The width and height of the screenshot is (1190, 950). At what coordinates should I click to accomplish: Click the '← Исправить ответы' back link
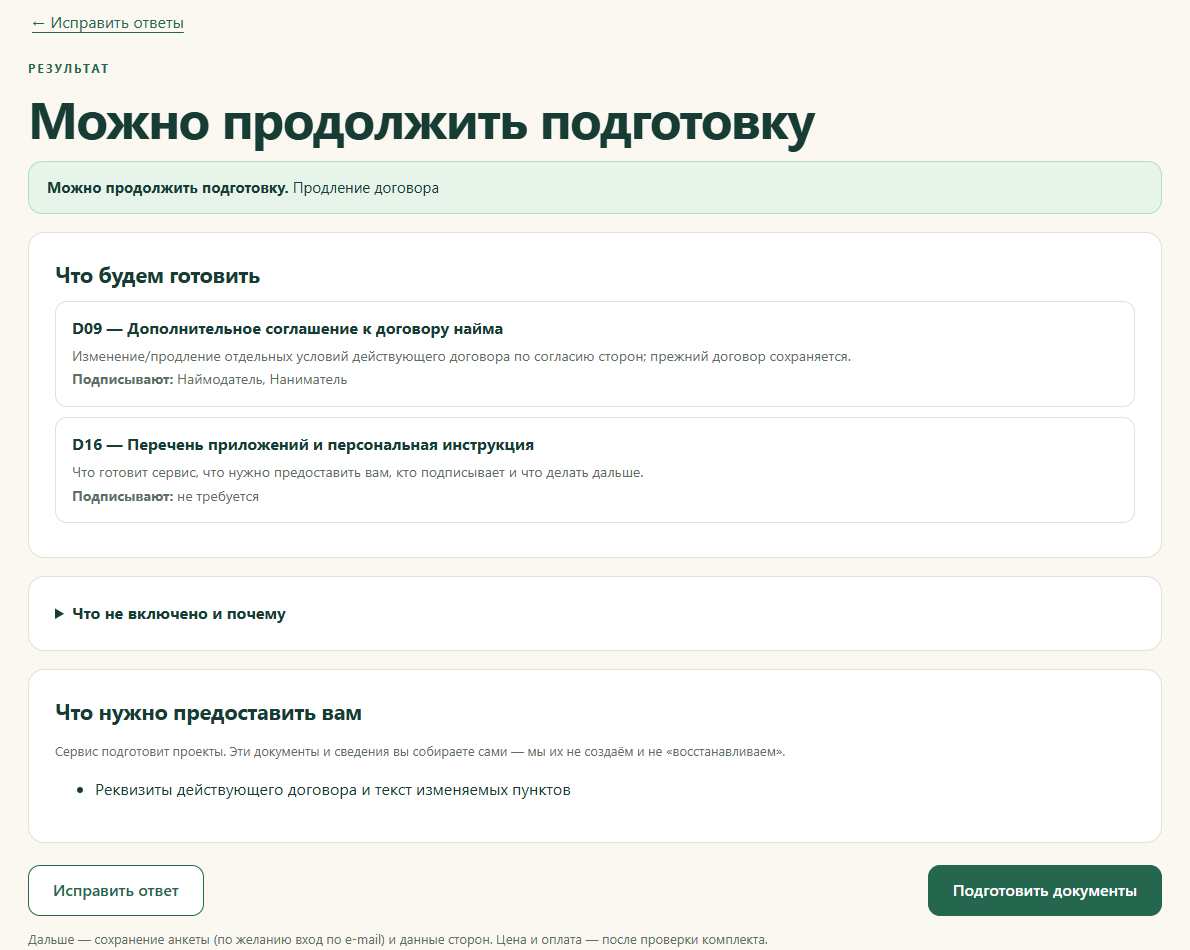point(107,23)
